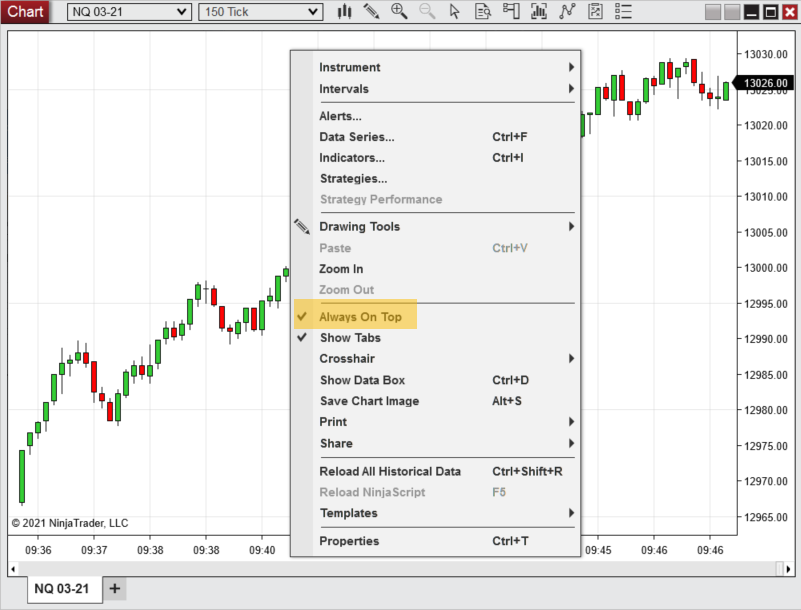Click the 09:40 time axis label

[262, 550]
